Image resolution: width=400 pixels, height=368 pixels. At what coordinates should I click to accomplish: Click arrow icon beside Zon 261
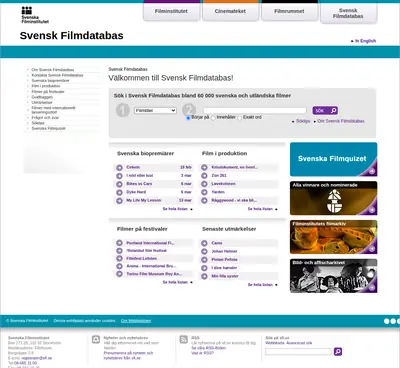(x=204, y=176)
